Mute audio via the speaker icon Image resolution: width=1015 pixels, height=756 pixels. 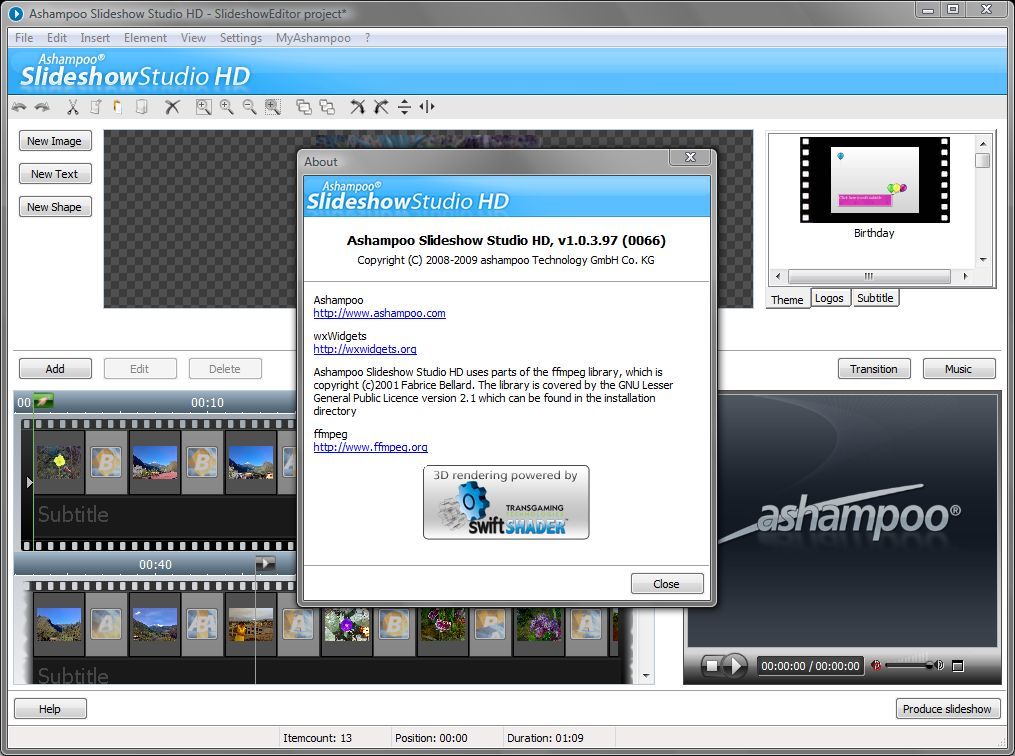tap(877, 664)
